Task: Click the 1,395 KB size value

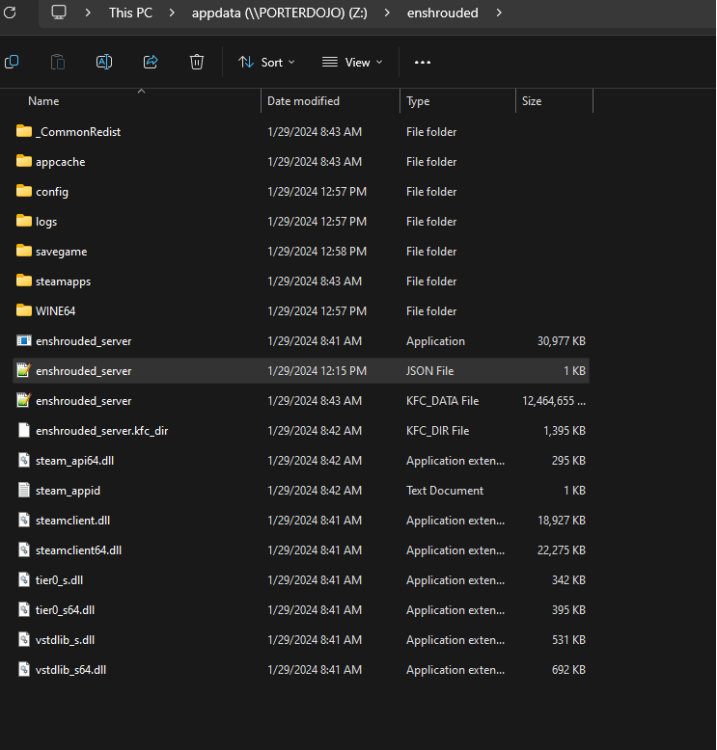Action: pos(564,430)
